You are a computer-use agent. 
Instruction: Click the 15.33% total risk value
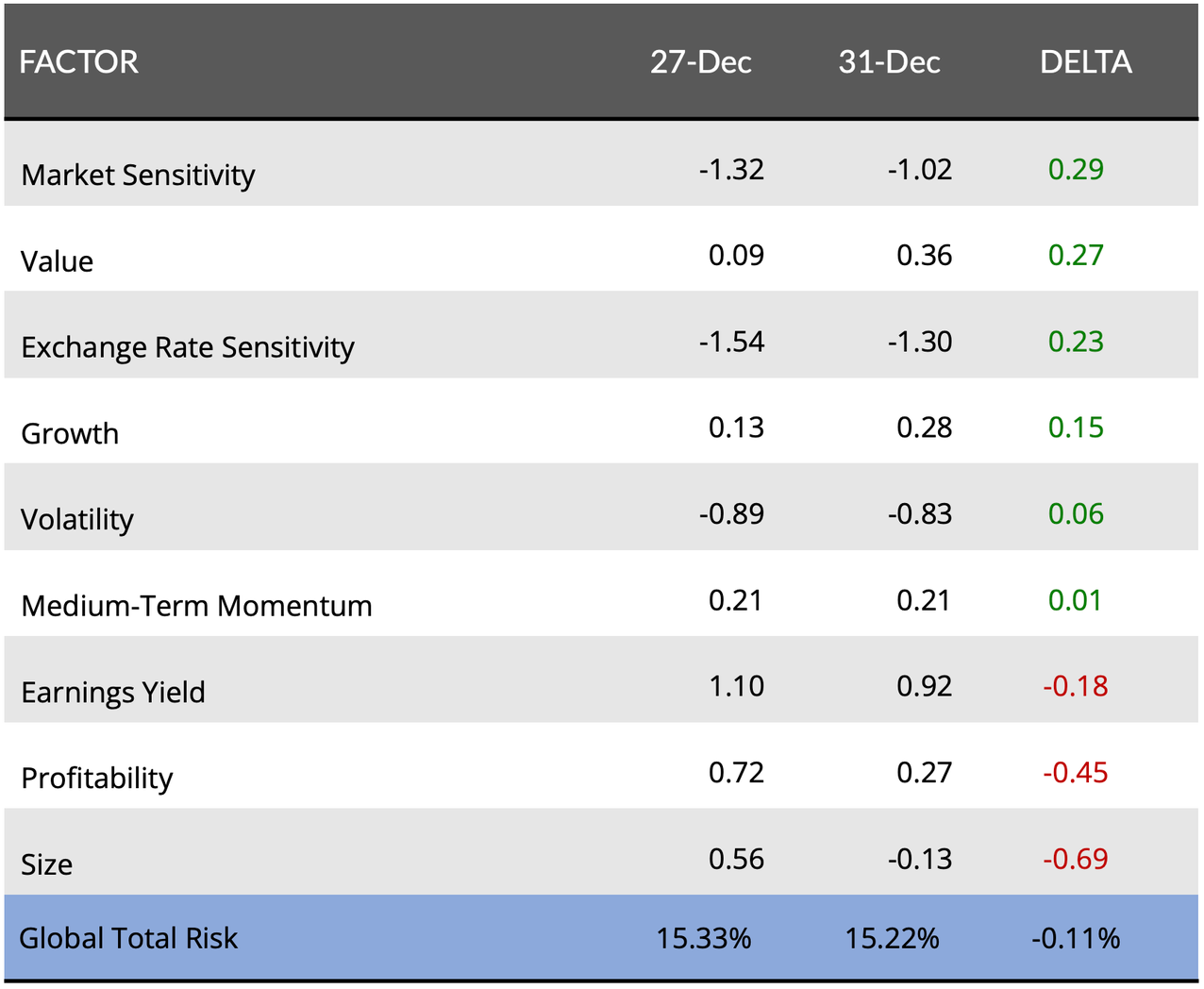(704, 939)
